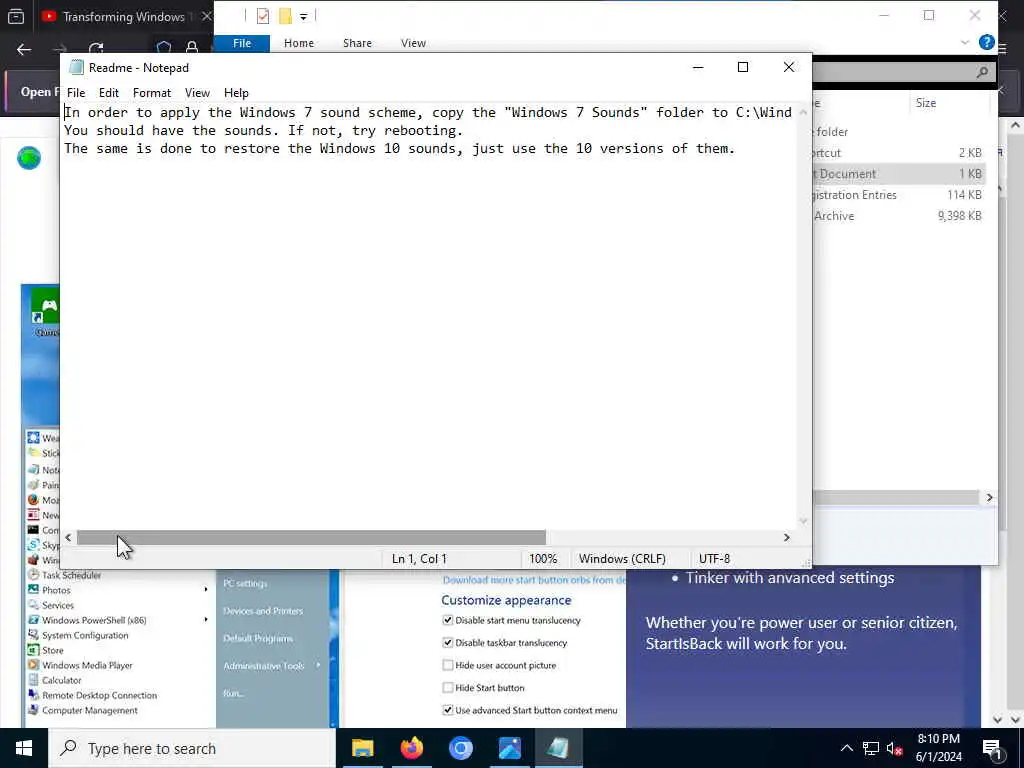
Task: Open the Customize Quick Access Toolbar dropdown
Action: click(304, 16)
